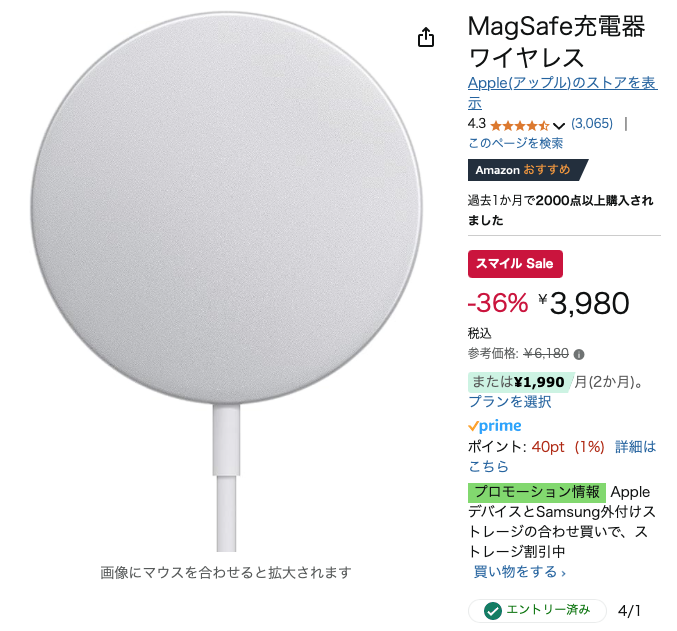Click the red スマイル Sale badge
The height and width of the screenshot is (631, 677).
click(515, 263)
